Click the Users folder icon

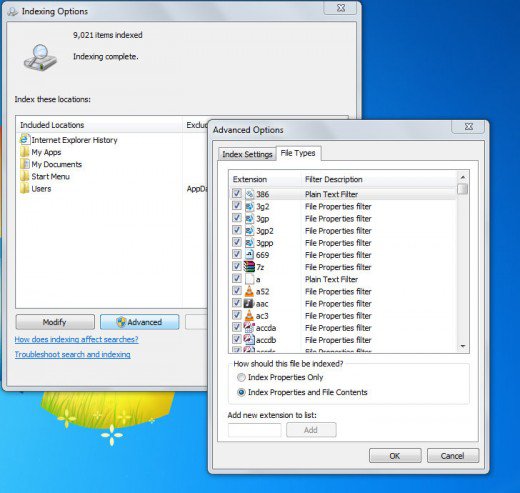pyautogui.click(x=25, y=189)
